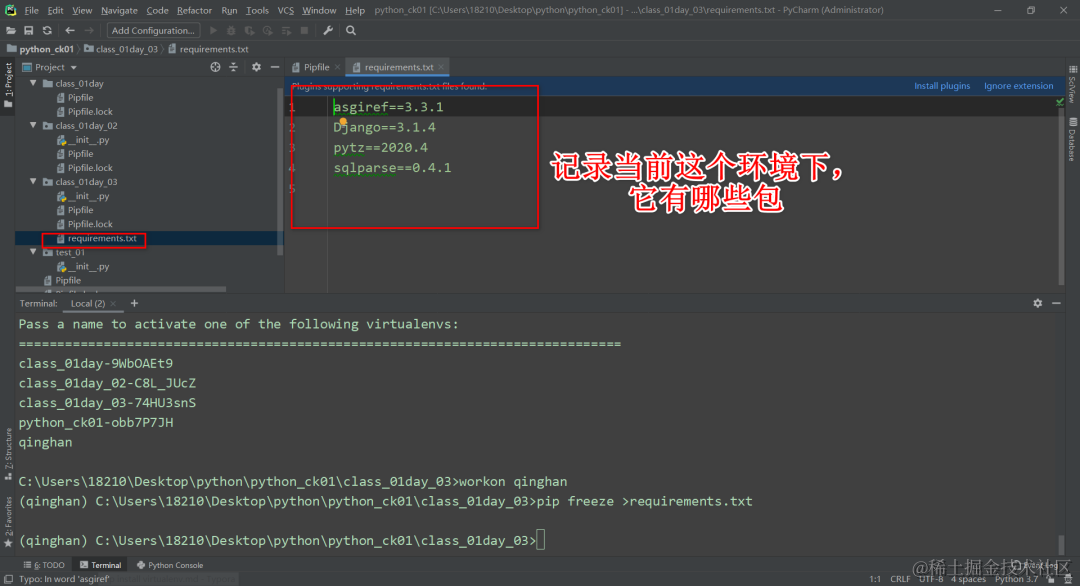
Task: Click the 1:1 caret position indicator
Action: click(x=875, y=579)
